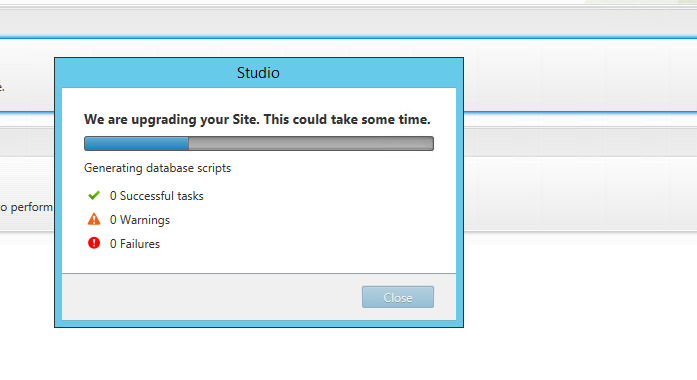The width and height of the screenshot is (697, 380).
Task: Click the partially hidden "perform" text behind dialog
Action: (x=31, y=207)
